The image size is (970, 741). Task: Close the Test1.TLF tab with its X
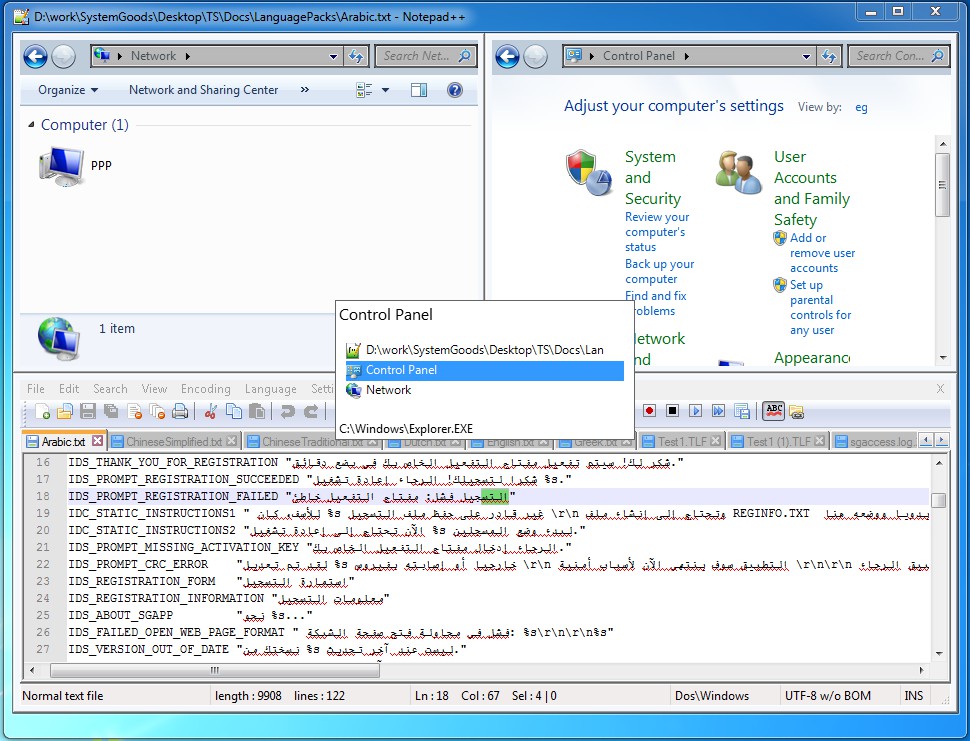715,441
